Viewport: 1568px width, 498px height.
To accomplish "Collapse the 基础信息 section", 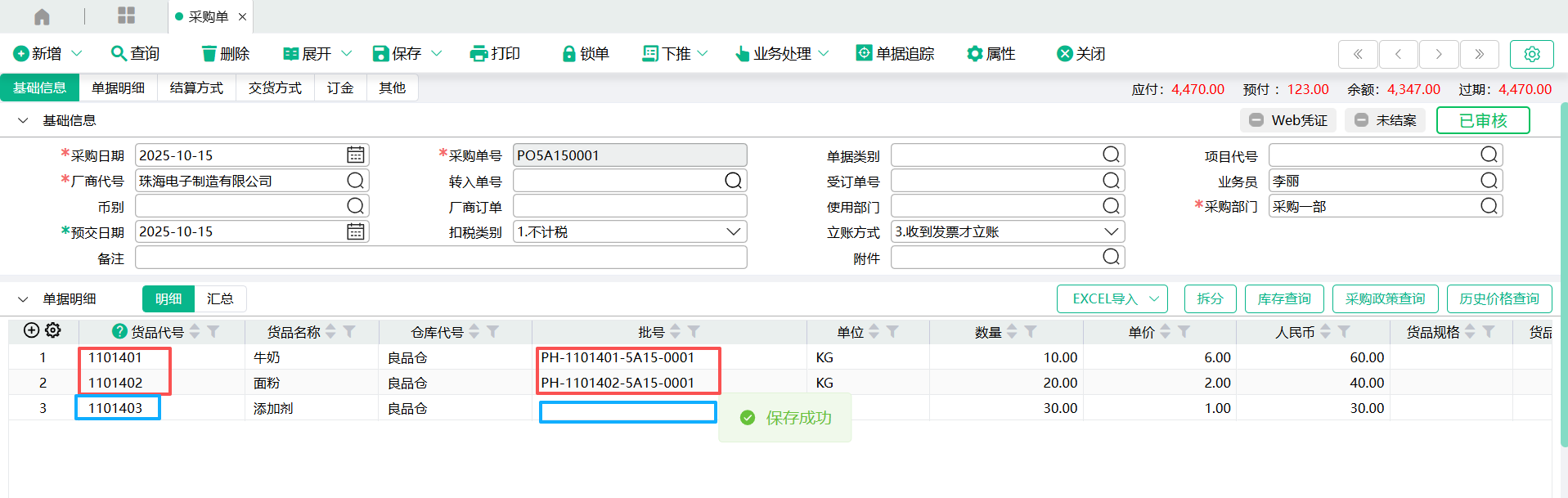I will click(x=22, y=121).
